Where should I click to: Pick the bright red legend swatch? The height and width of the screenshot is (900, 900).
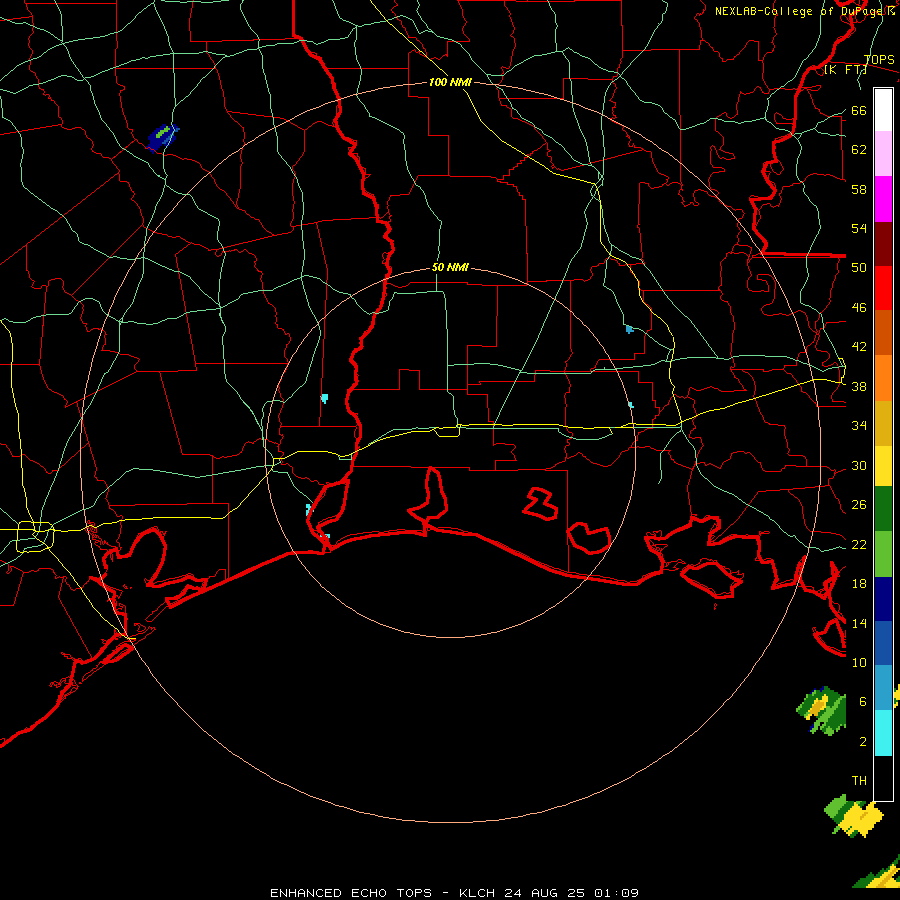pyautogui.click(x=883, y=288)
